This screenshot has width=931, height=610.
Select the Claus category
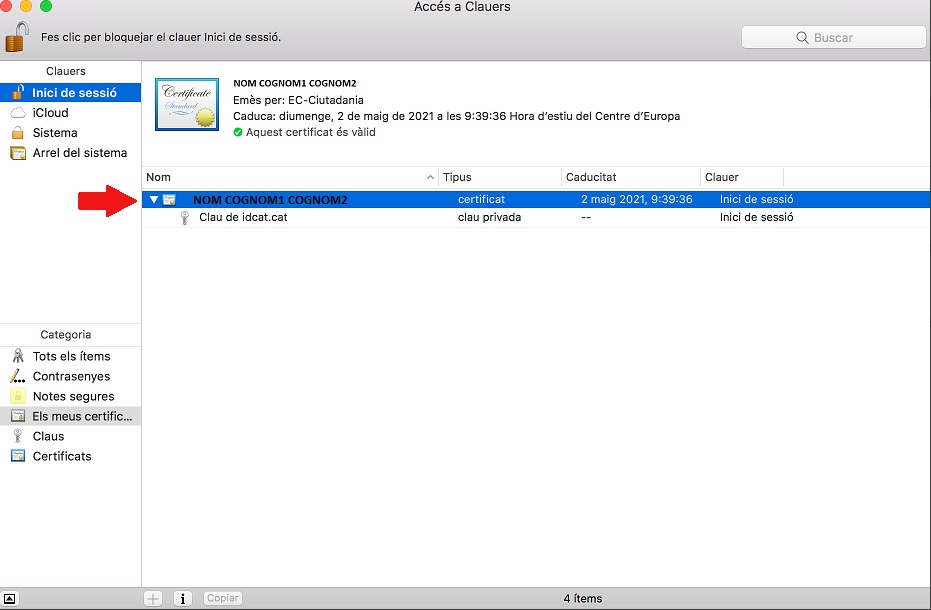(48, 436)
